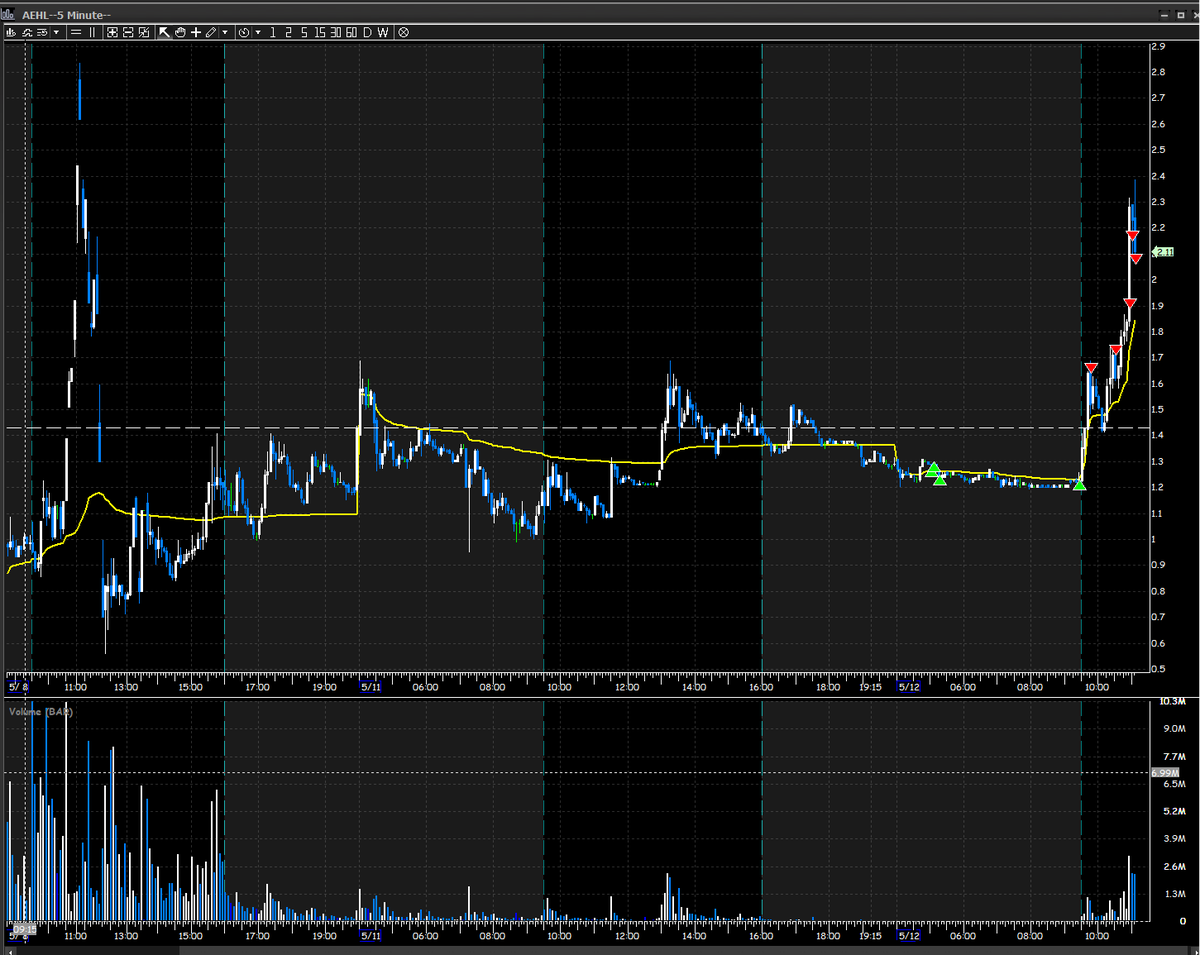Click the 19:15 time label on price chart axis
The height and width of the screenshot is (955, 1200).
pyautogui.click(x=870, y=687)
